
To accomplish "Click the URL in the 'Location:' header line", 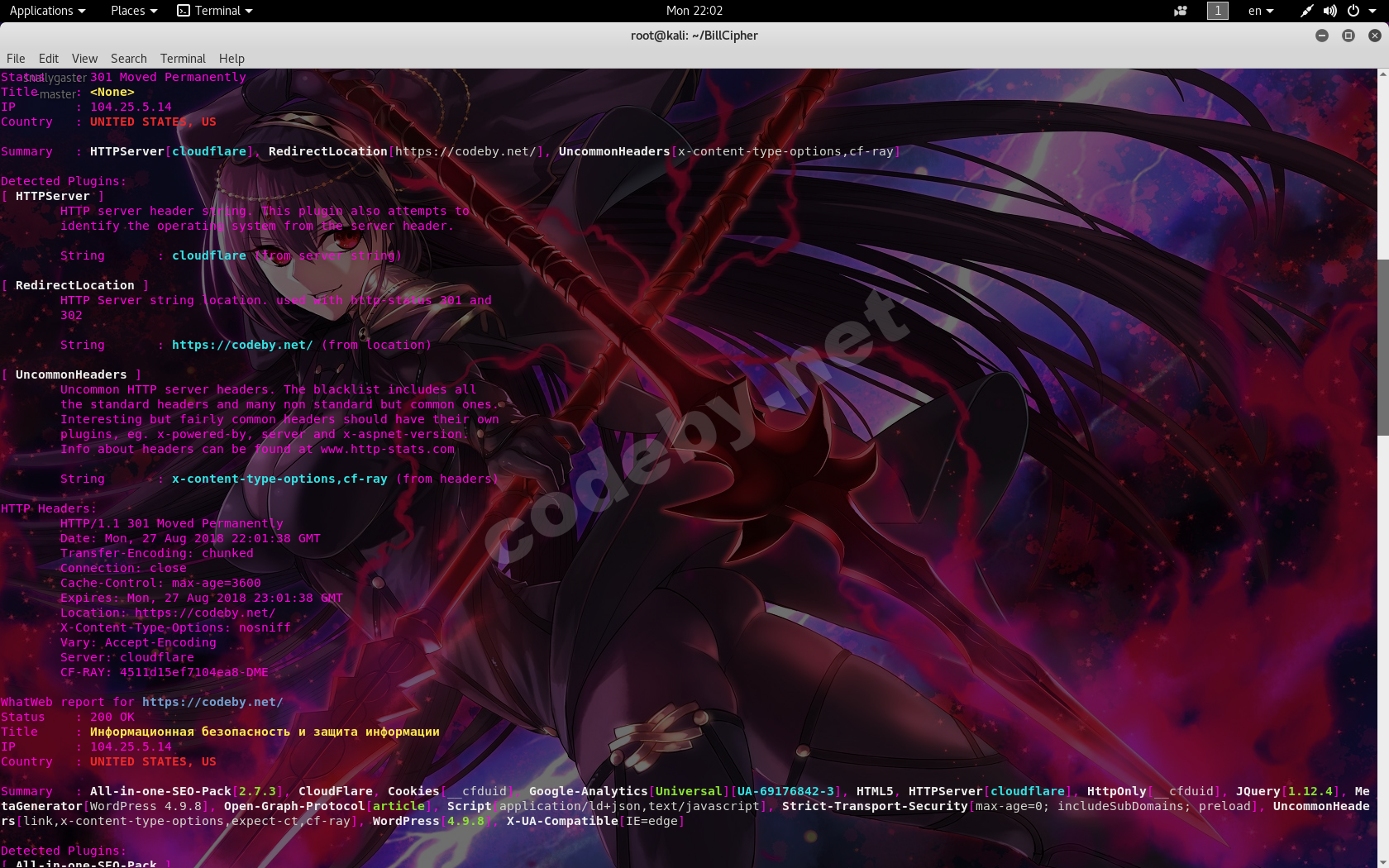I will point(205,613).
